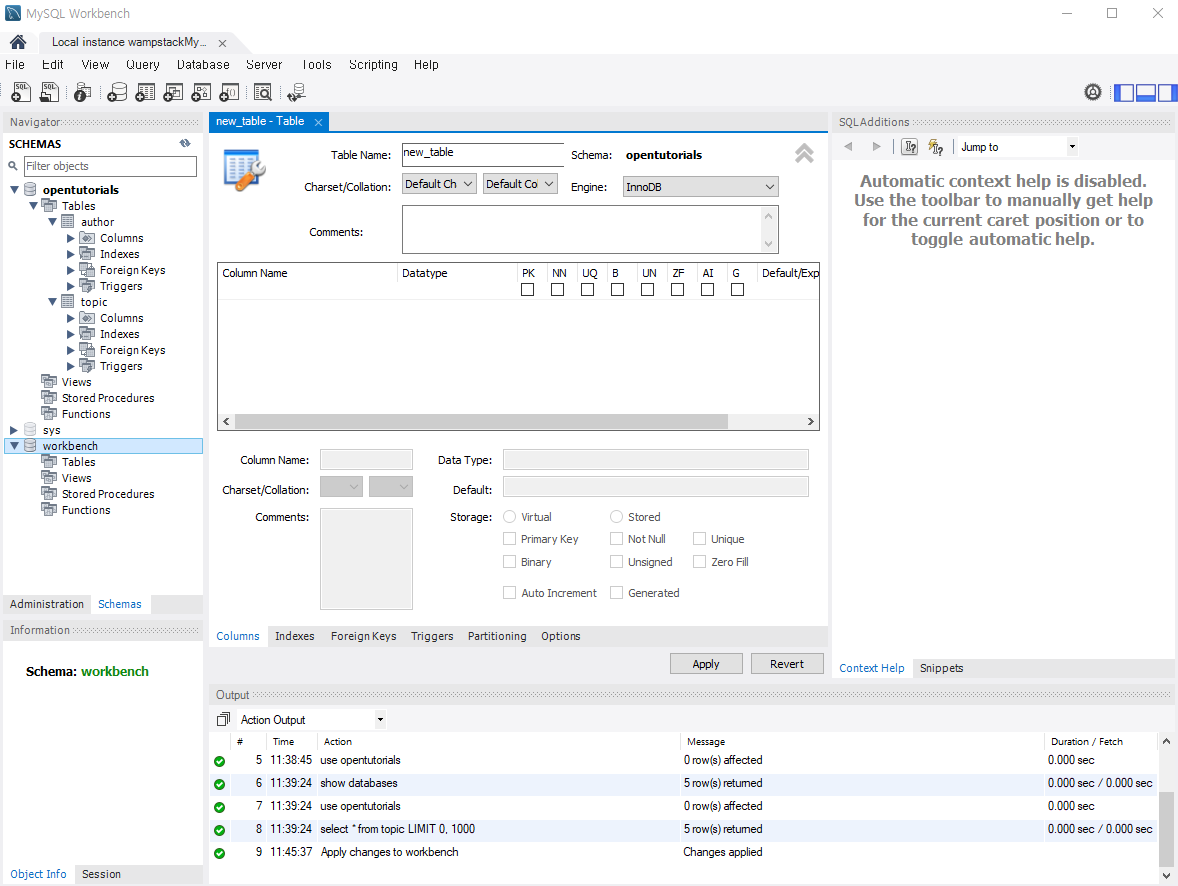Reconnect to DBMS toolbar icon
This screenshot has width=1178, height=886.
point(297,92)
